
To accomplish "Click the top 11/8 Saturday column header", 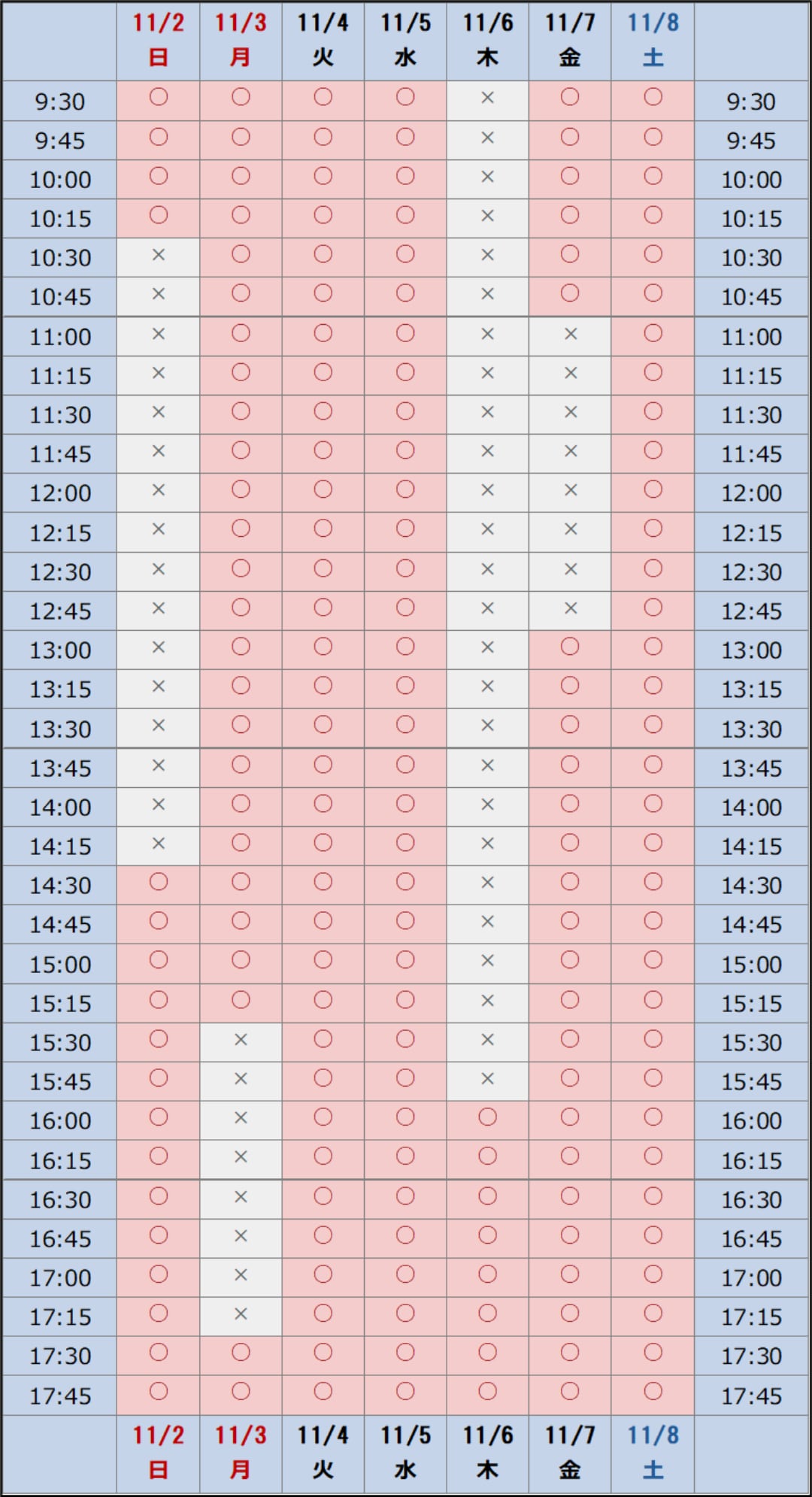I will coord(653,40).
